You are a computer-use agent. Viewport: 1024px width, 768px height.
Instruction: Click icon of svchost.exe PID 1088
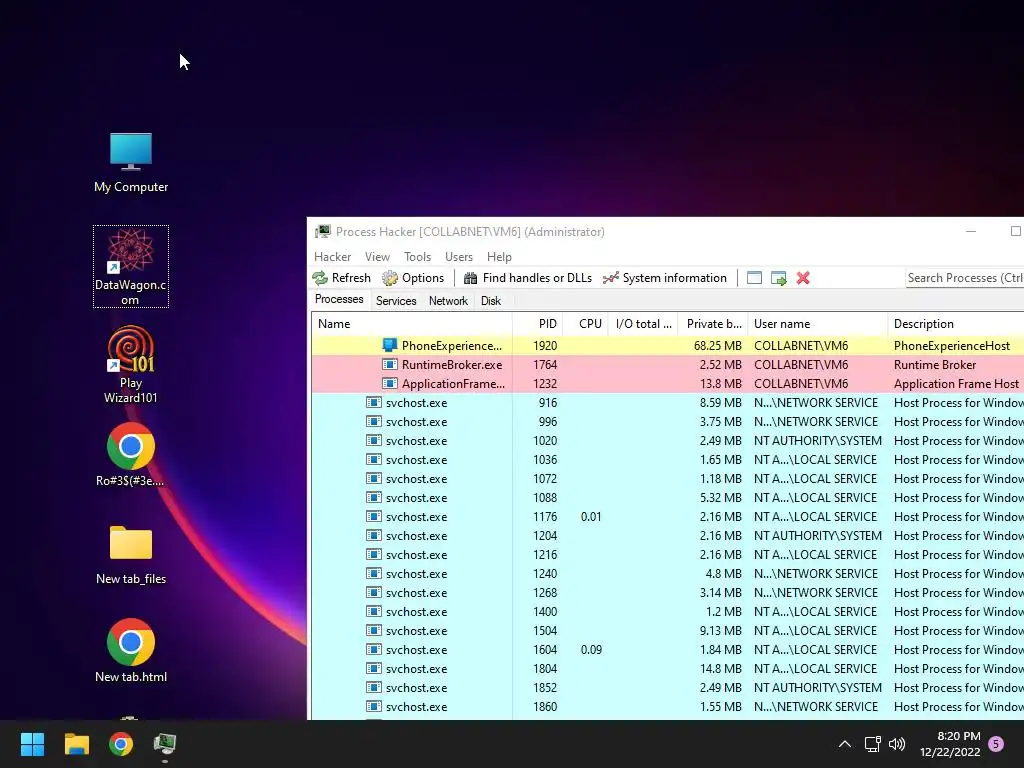click(374, 497)
